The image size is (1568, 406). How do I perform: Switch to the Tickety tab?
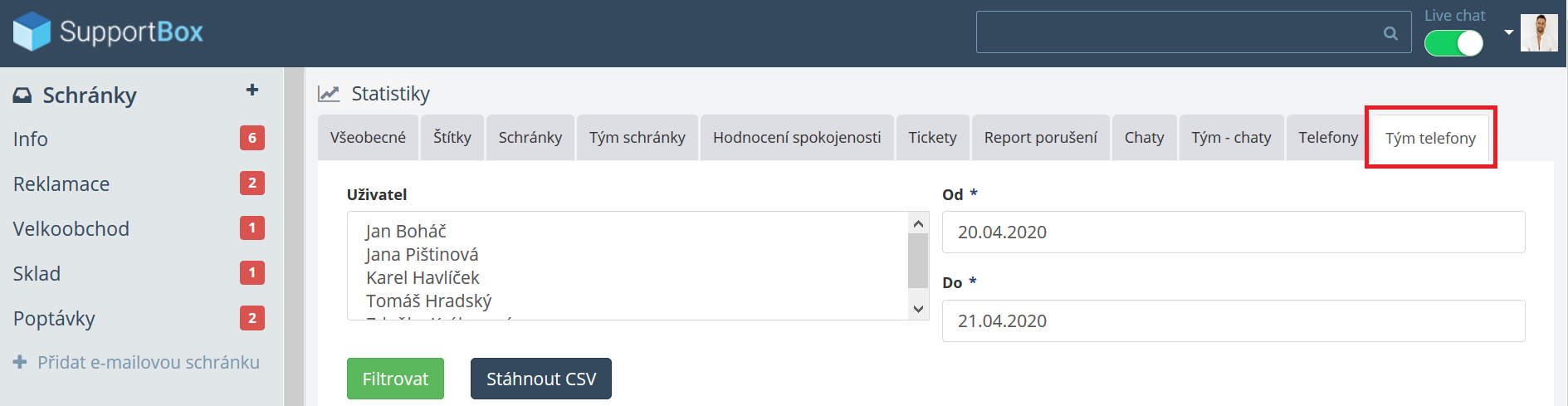[932, 138]
